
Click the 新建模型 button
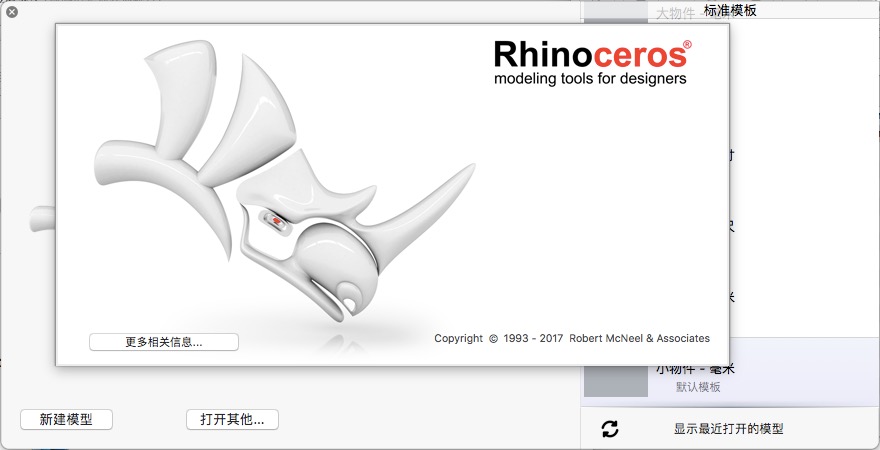[x=66, y=419]
